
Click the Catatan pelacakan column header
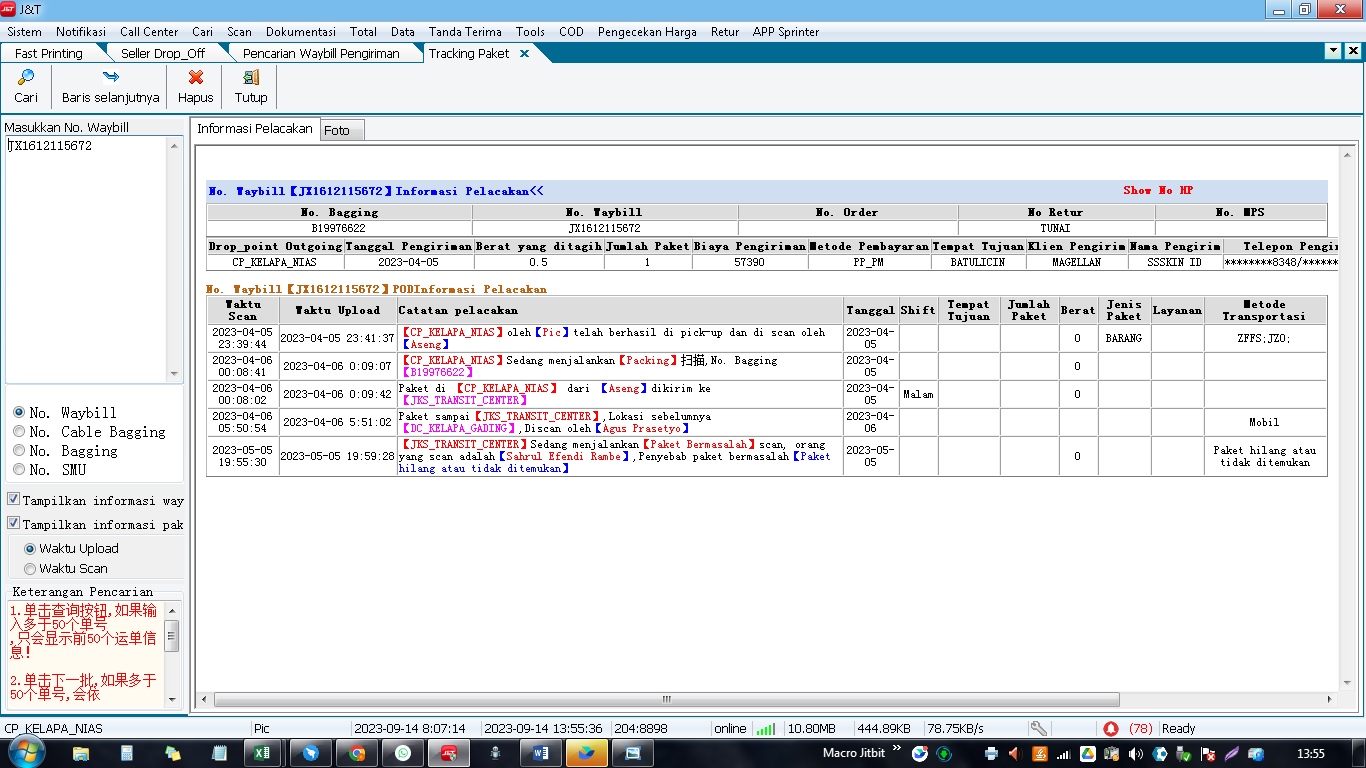click(x=620, y=310)
